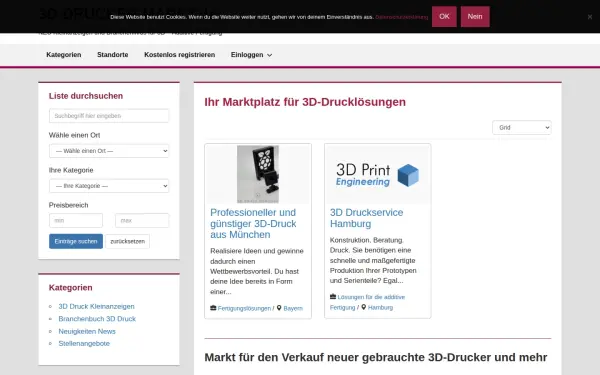Screen dimensions: 600x375
Task: Click the briefcase icon beside Fertigungslösungen
Action: tap(213, 308)
